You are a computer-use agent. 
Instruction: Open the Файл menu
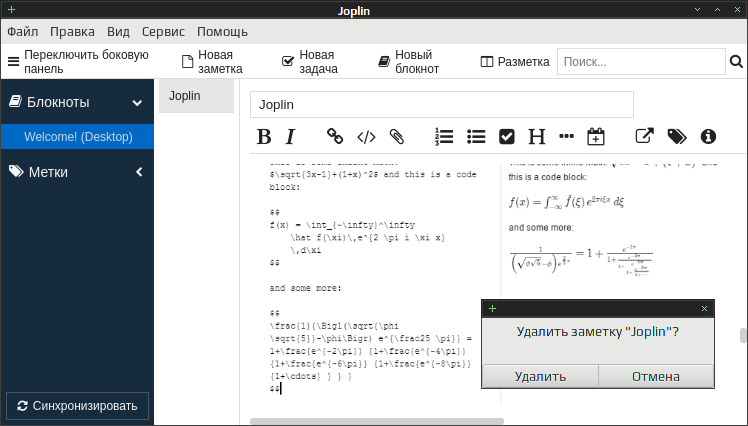22,32
